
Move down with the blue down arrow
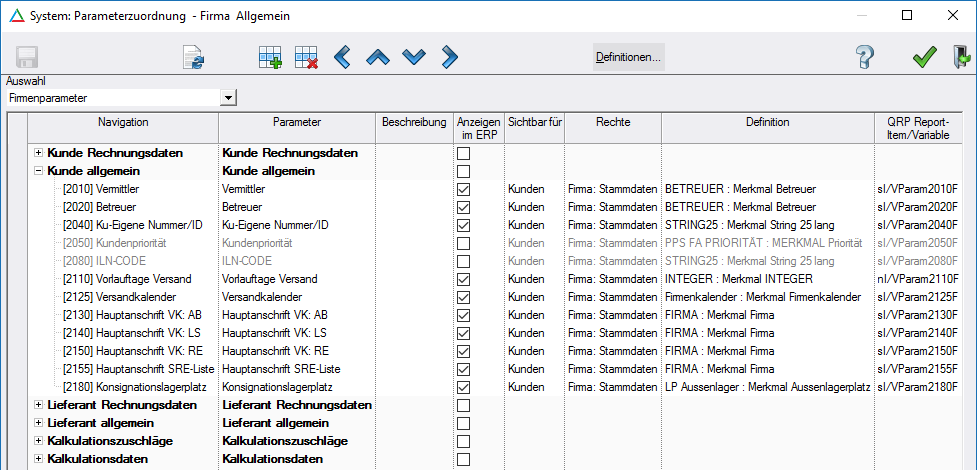[x=413, y=58]
